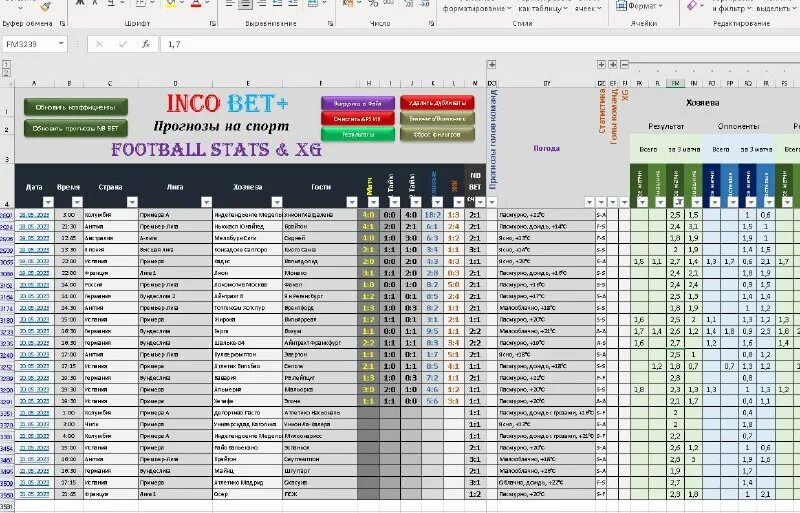Open the Хозяева column filter dropdown
The image size is (800, 513).
[x=277, y=202]
